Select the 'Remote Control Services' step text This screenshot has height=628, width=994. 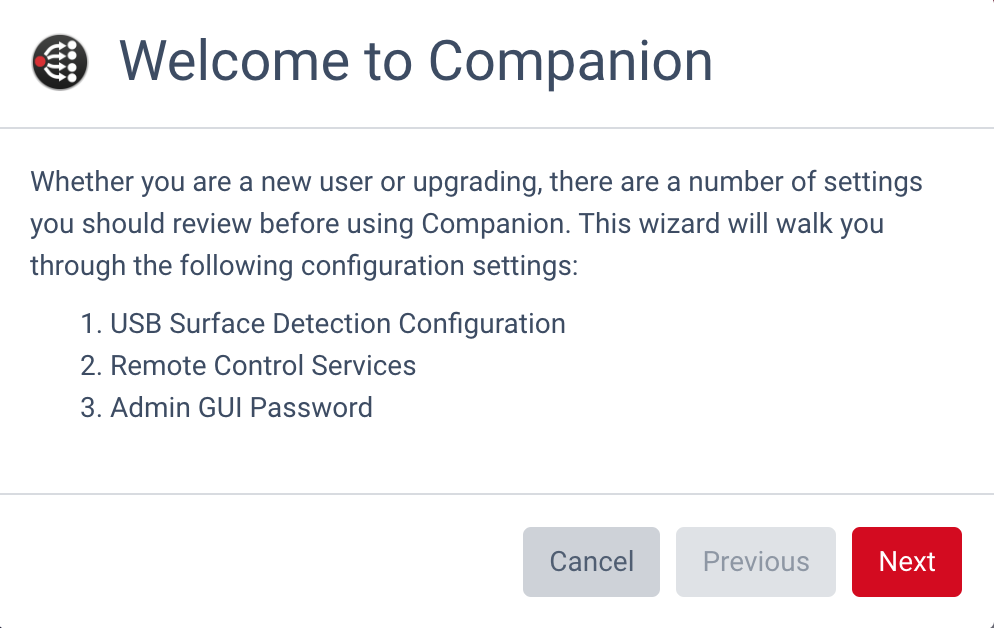pyautogui.click(x=264, y=366)
